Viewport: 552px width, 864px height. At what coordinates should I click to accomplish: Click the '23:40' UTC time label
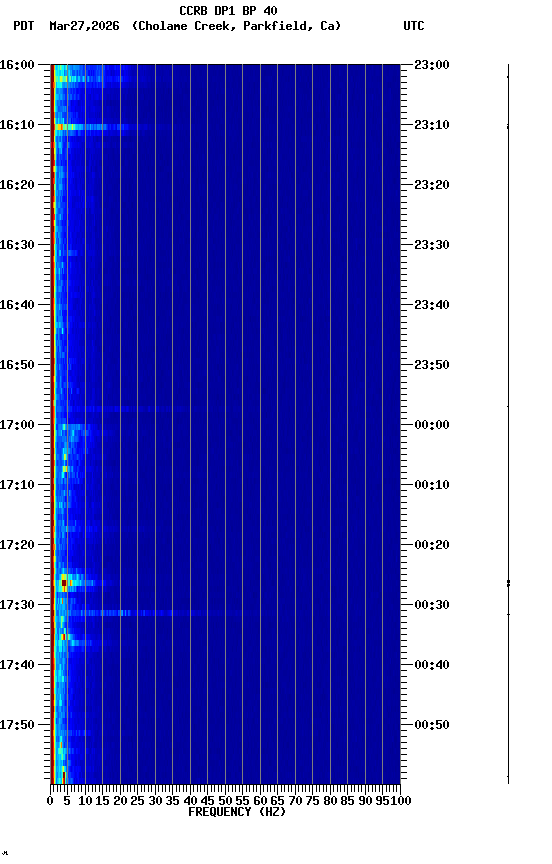click(432, 305)
